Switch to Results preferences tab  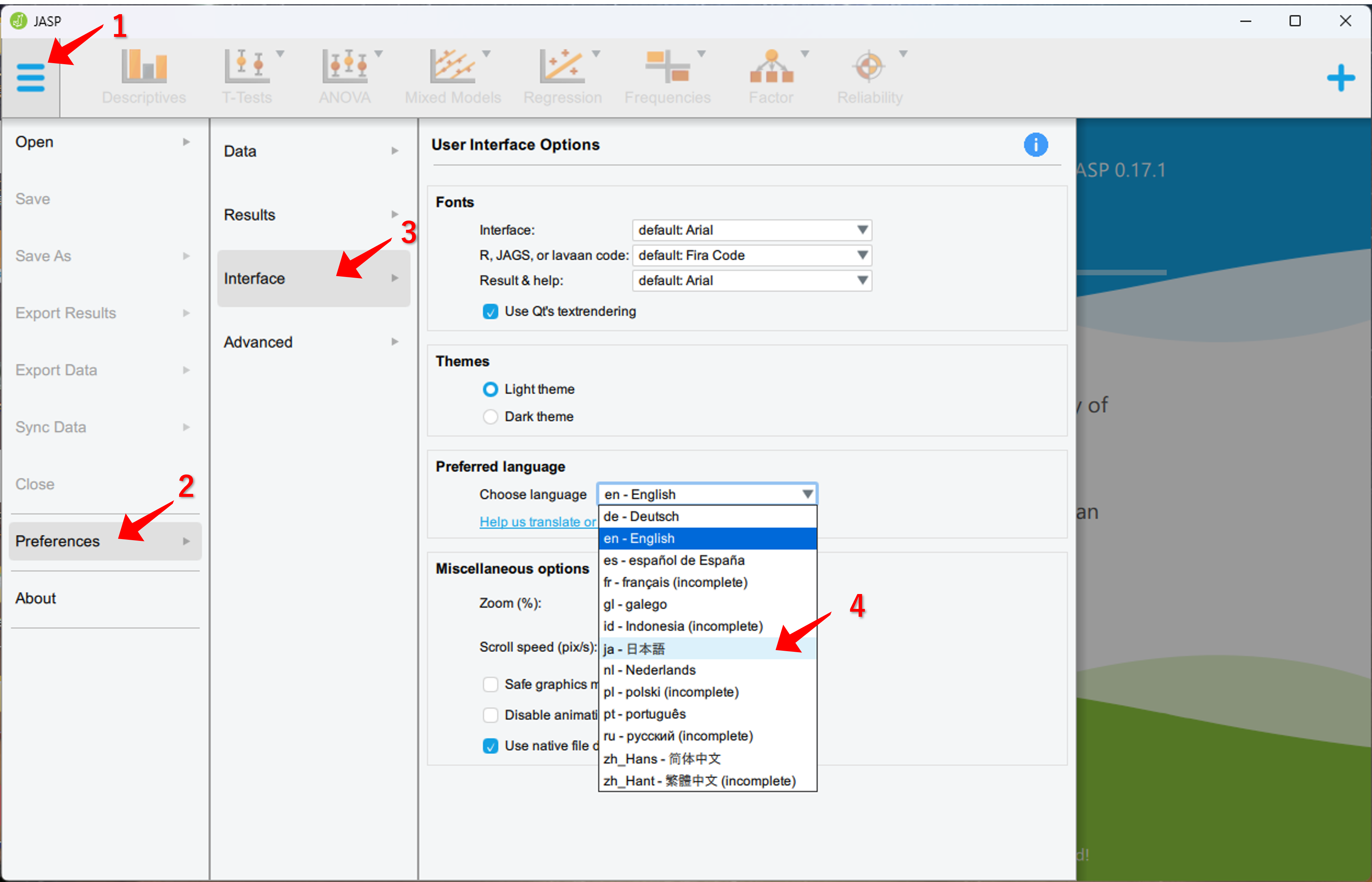pos(313,215)
